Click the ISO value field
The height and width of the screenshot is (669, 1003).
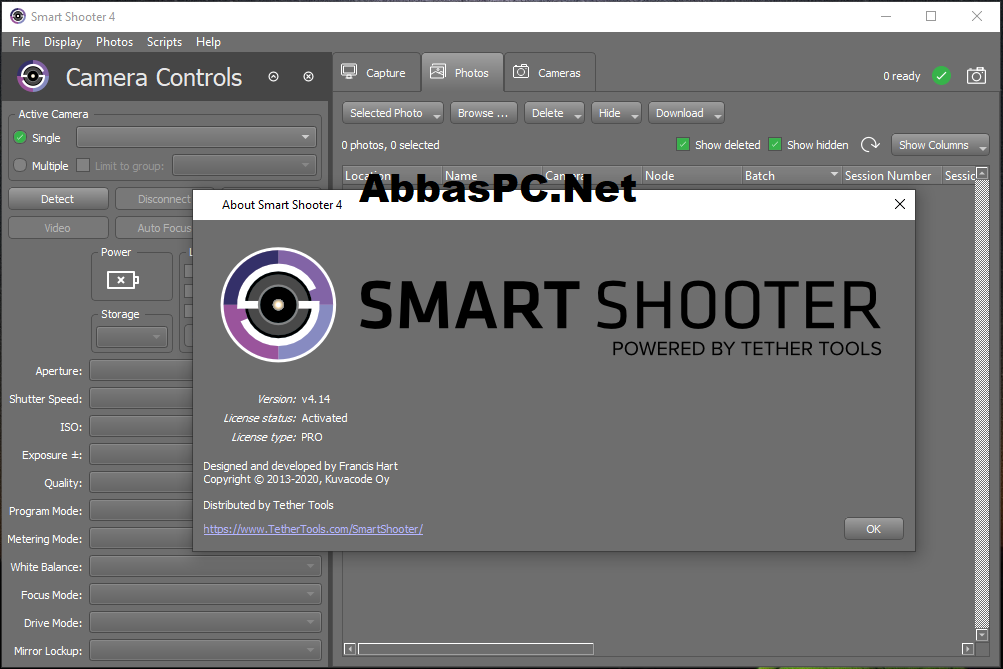(141, 427)
